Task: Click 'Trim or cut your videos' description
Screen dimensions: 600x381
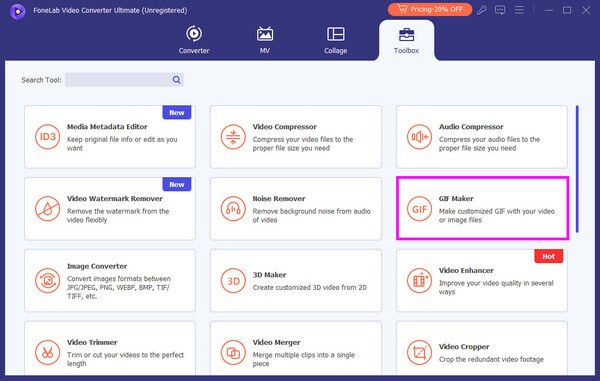Action: [x=126, y=359]
